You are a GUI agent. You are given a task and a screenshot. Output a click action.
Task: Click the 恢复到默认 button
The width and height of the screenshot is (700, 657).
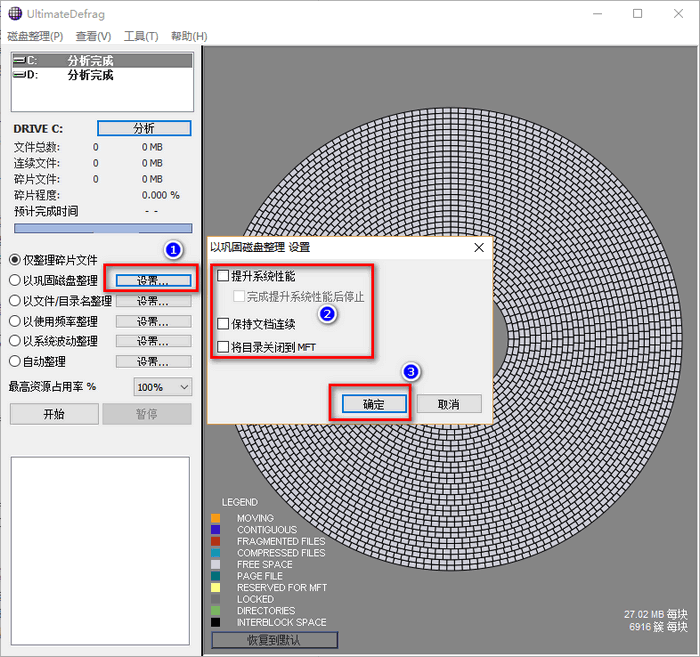click(x=274, y=640)
